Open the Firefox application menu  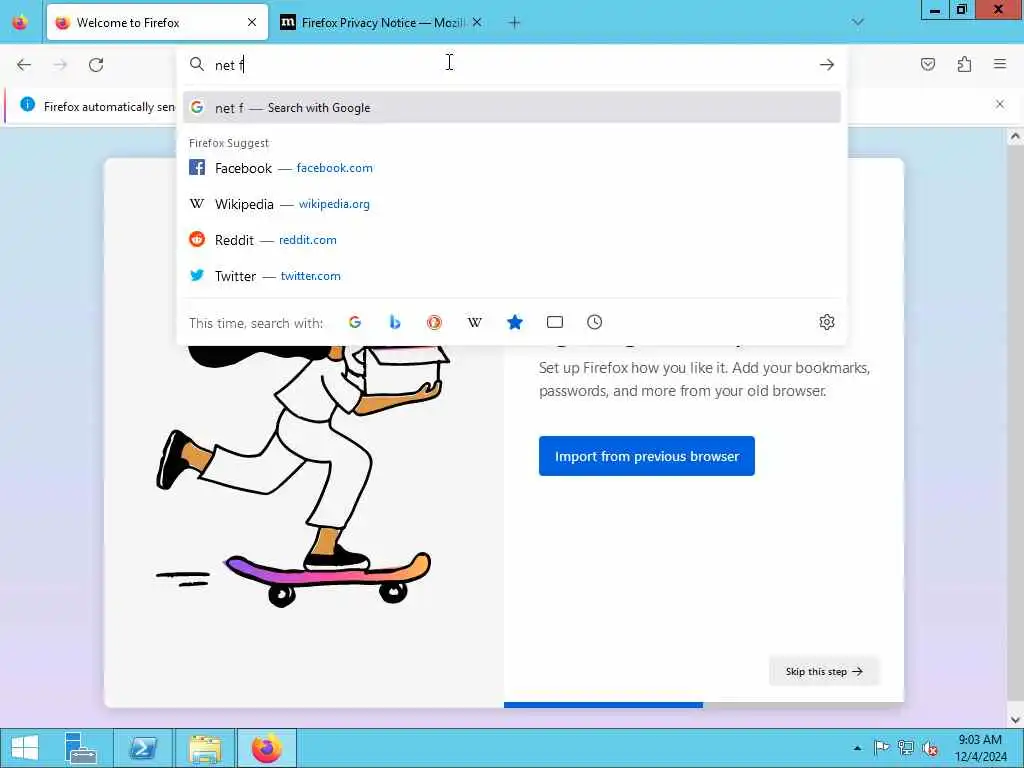(x=1000, y=64)
